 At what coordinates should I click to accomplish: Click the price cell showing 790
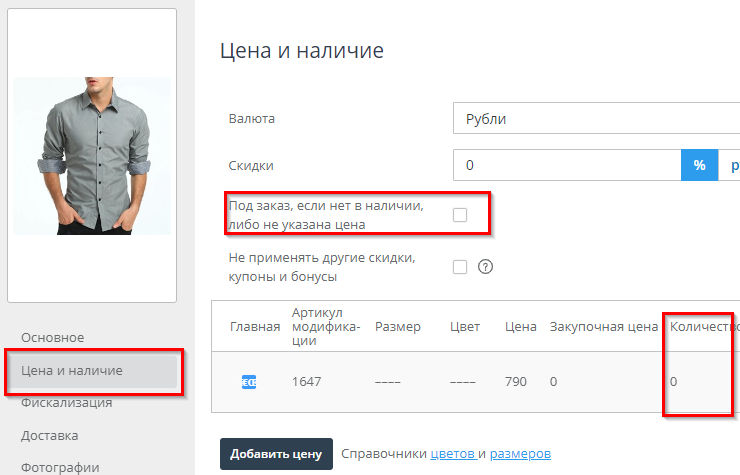tap(516, 382)
